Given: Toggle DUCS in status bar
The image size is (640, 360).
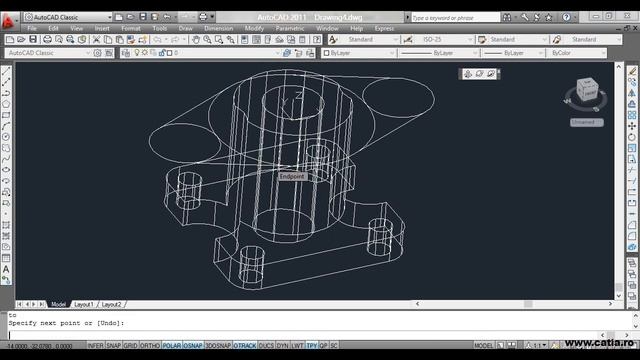Looking at the screenshot, I should (266, 345).
